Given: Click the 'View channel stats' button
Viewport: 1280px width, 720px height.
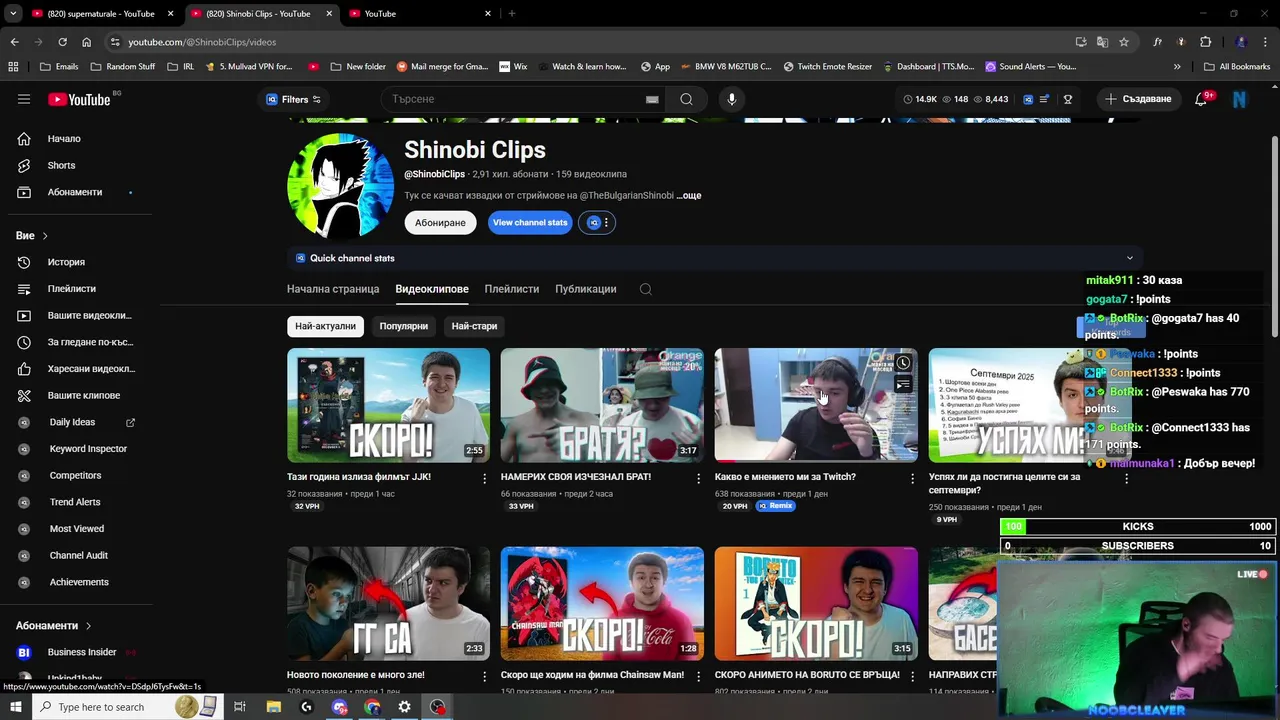Looking at the screenshot, I should click(x=530, y=223).
